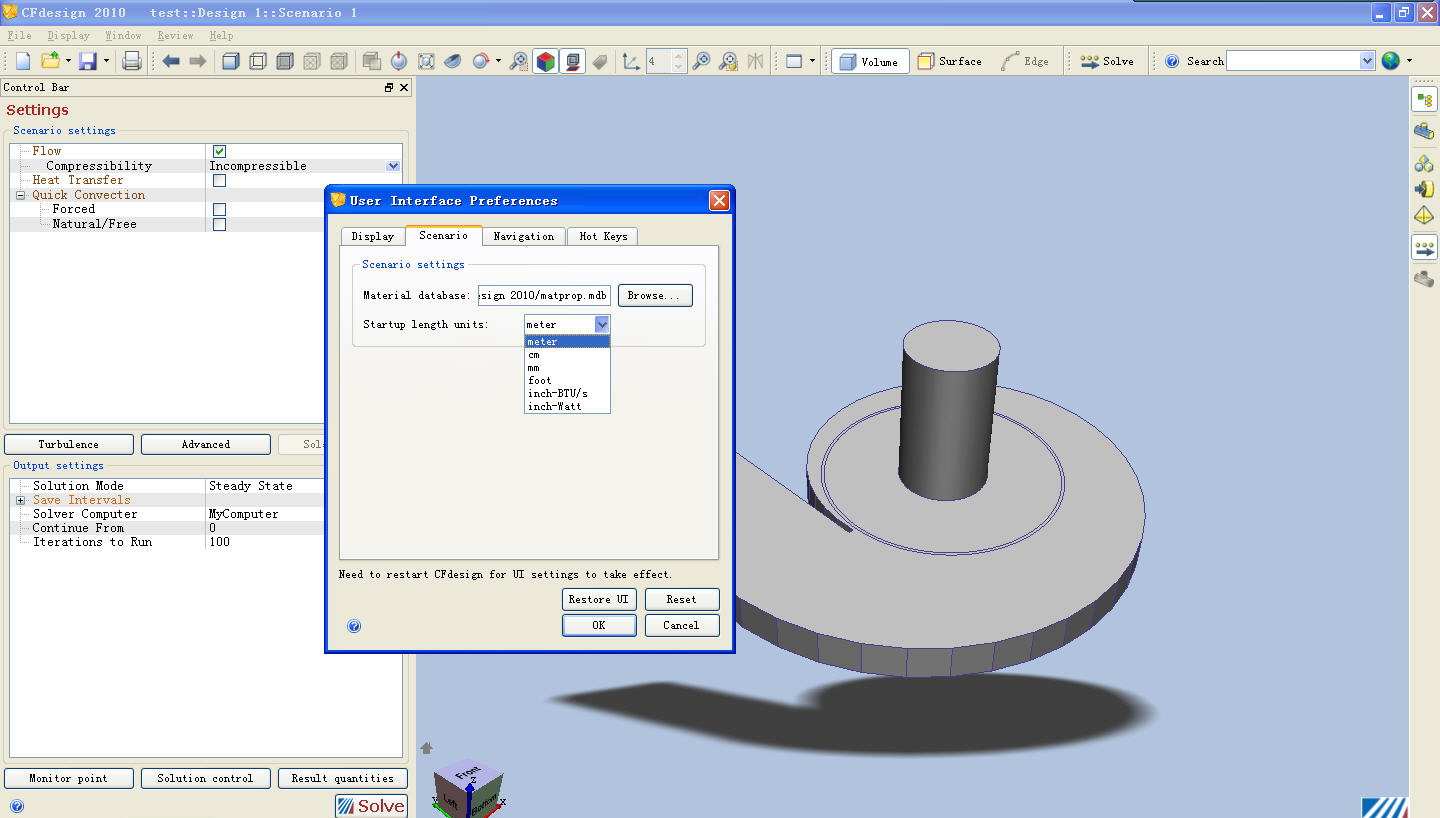Open the Display menu
Viewport: 1440px width, 818px height.
click(x=68, y=35)
